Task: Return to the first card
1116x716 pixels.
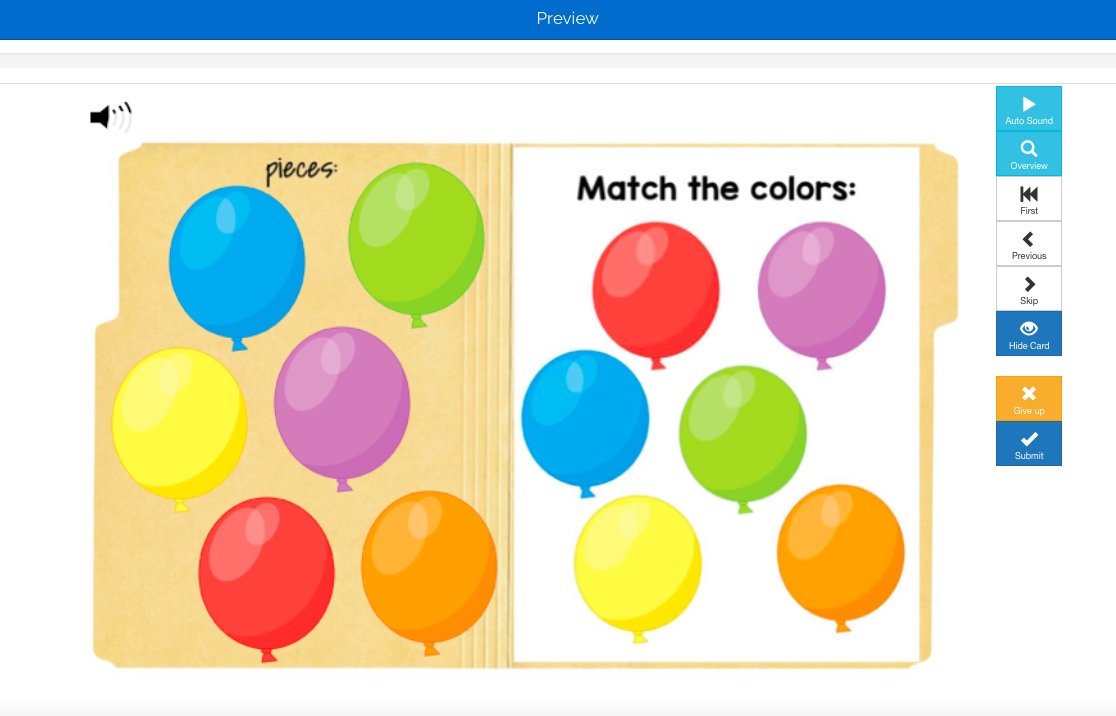Action: [1029, 200]
